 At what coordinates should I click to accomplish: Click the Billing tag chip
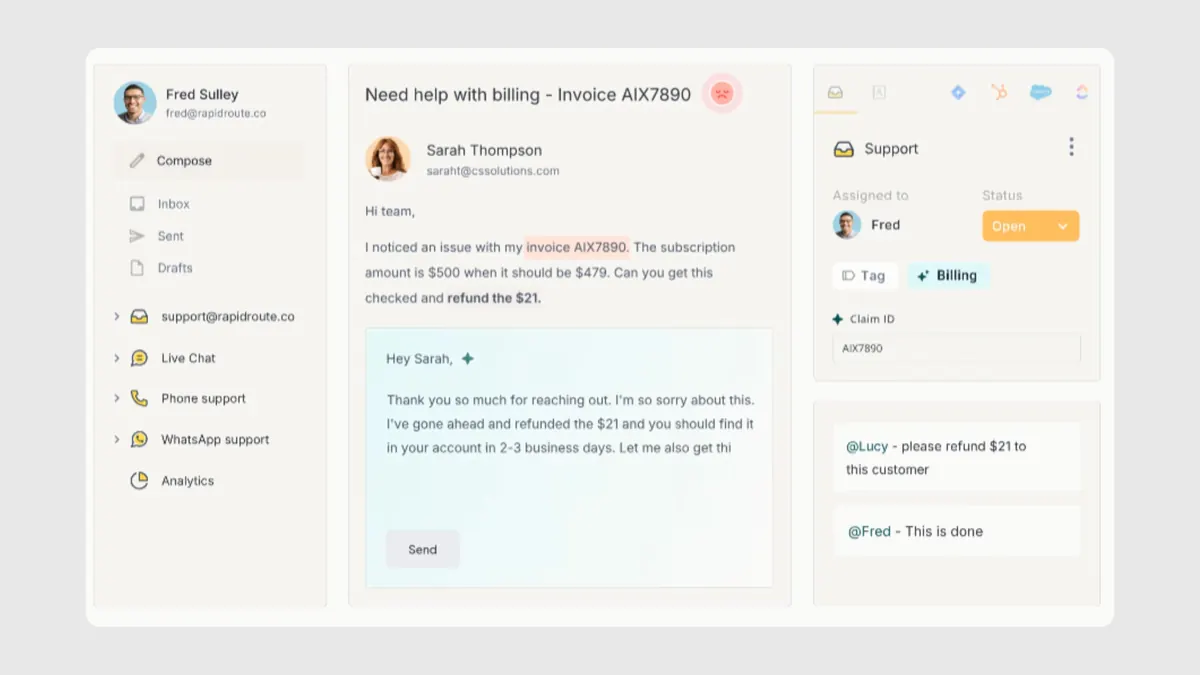tap(948, 276)
